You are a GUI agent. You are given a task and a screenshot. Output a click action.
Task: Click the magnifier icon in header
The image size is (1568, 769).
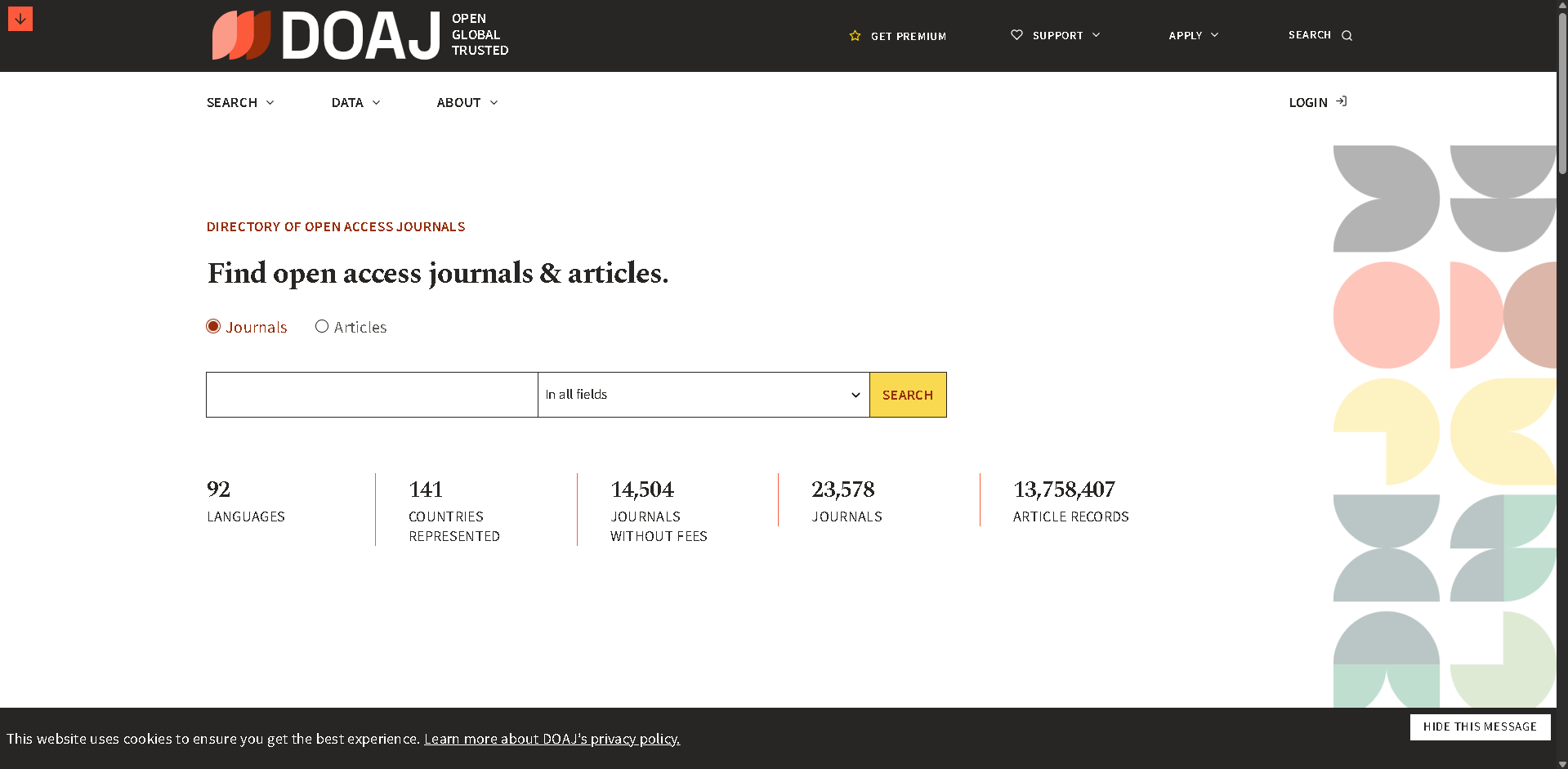pyautogui.click(x=1347, y=36)
